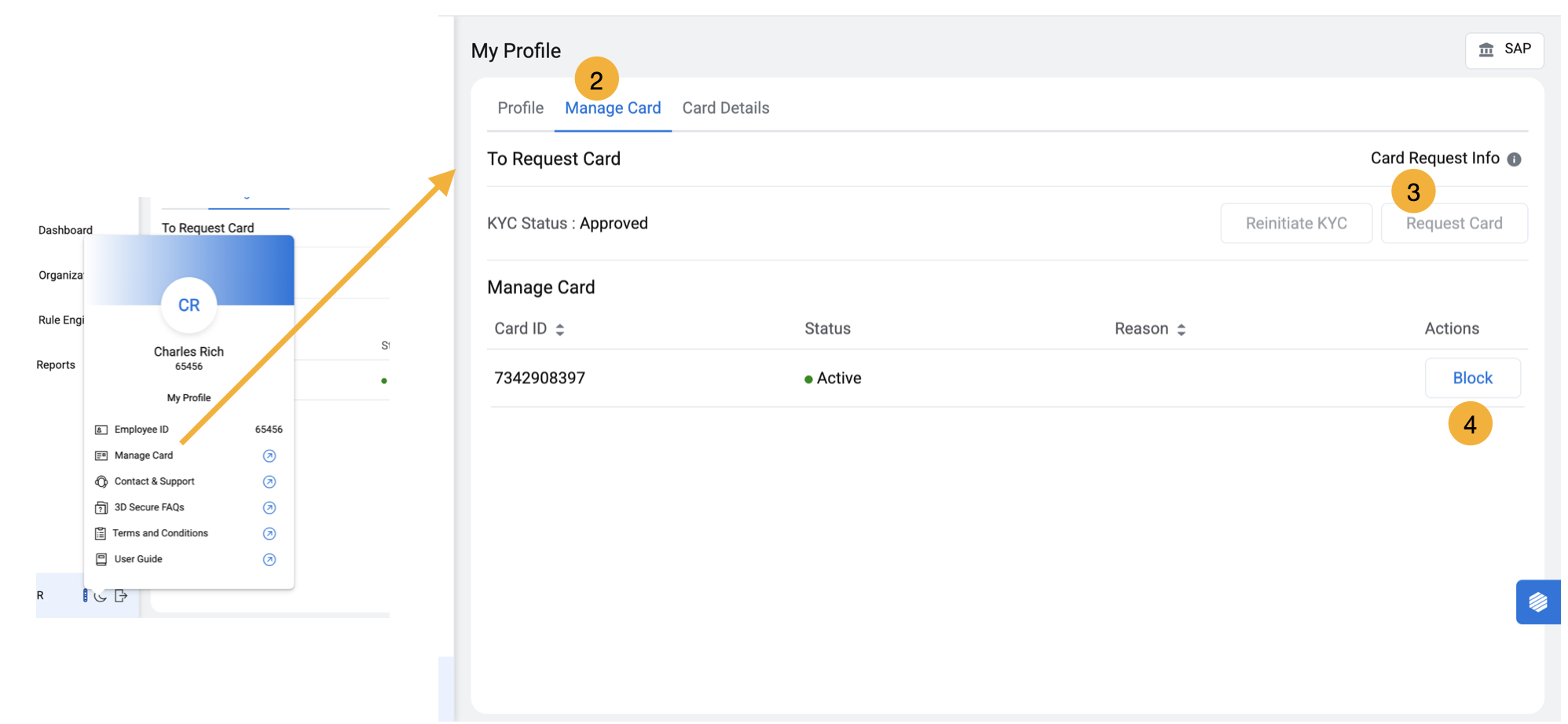The height and width of the screenshot is (724, 1568).
Task: Open Reports in the sidebar
Action: pos(56,365)
